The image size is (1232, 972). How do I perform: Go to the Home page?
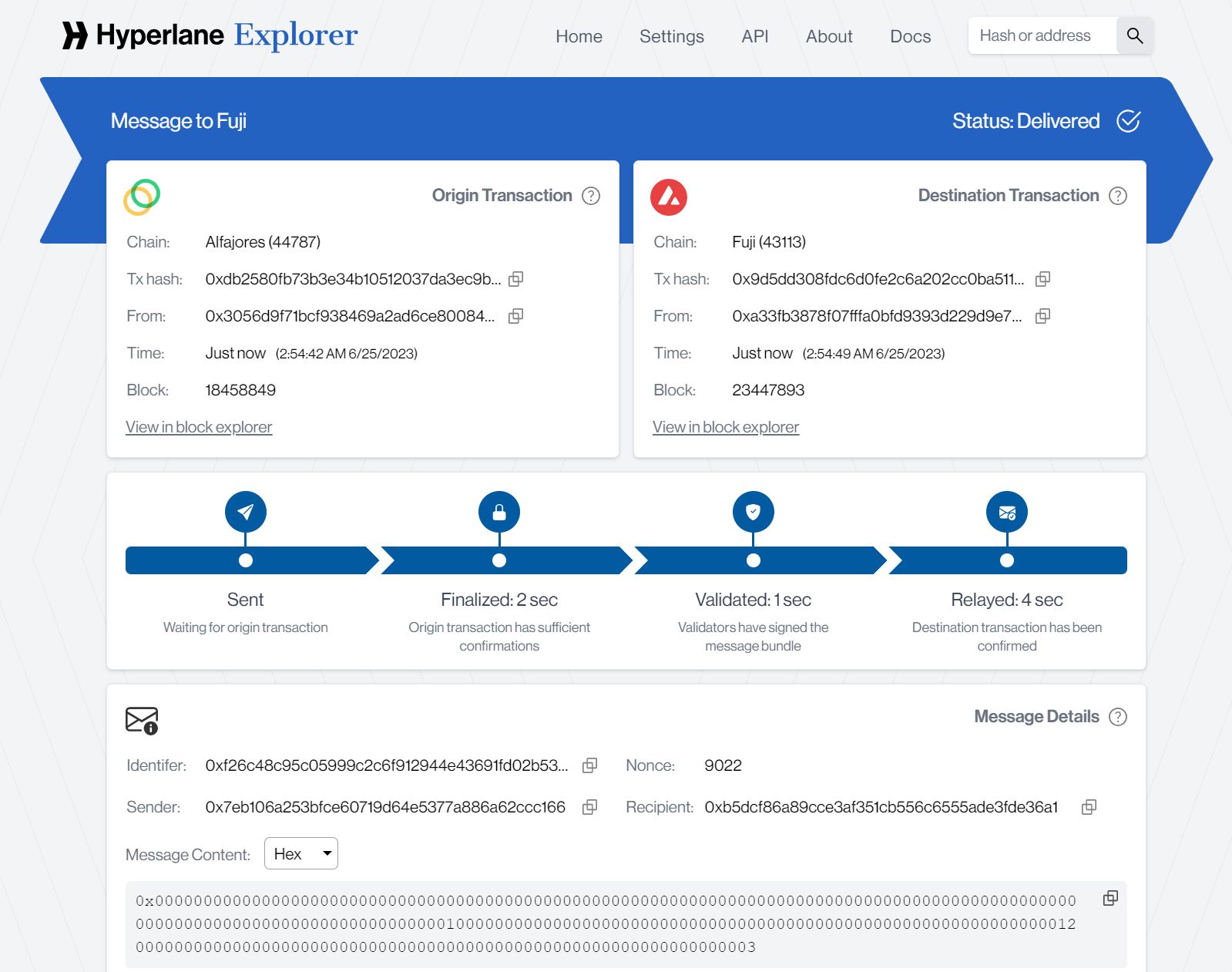[579, 36]
